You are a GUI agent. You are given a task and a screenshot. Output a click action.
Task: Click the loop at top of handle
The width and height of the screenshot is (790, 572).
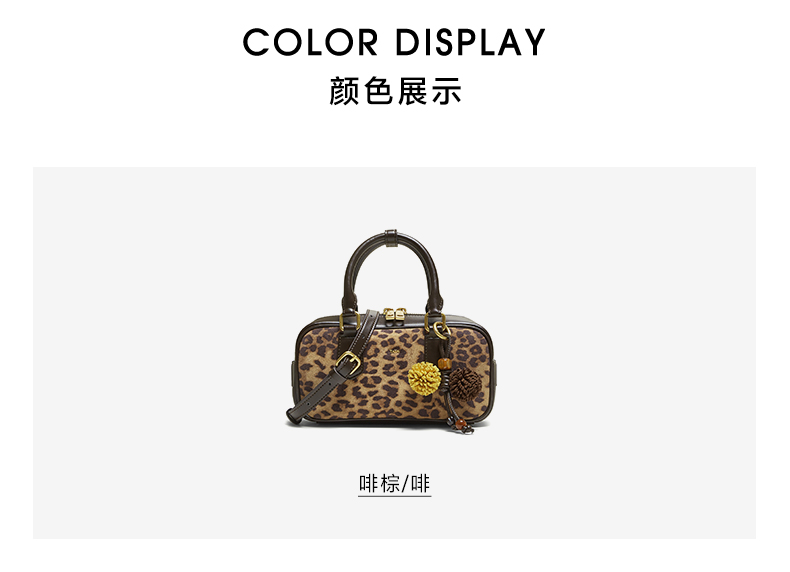pos(390,238)
